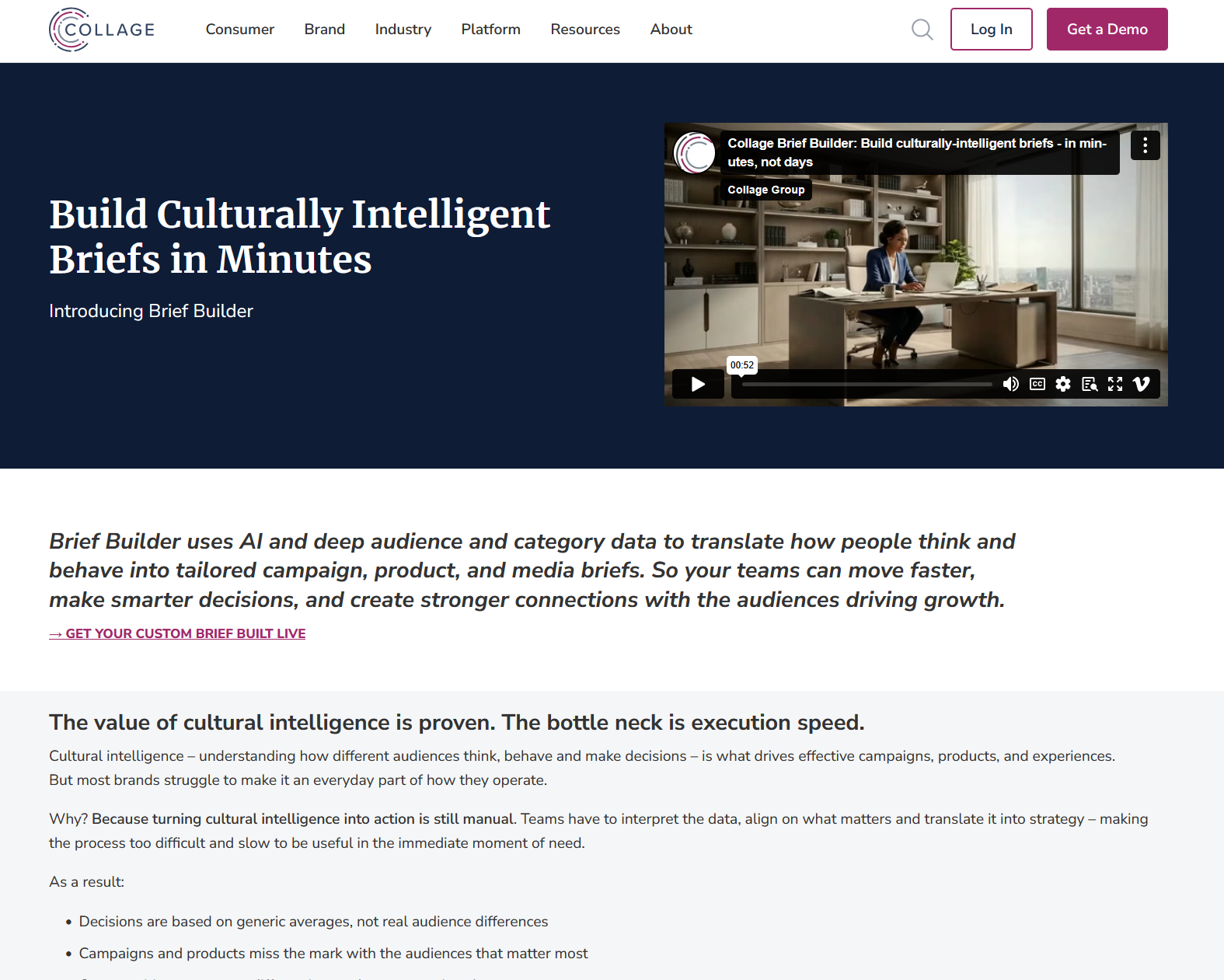Click the Vimeo logo in the player
Screen dimensions: 1224x980
(x=1142, y=384)
